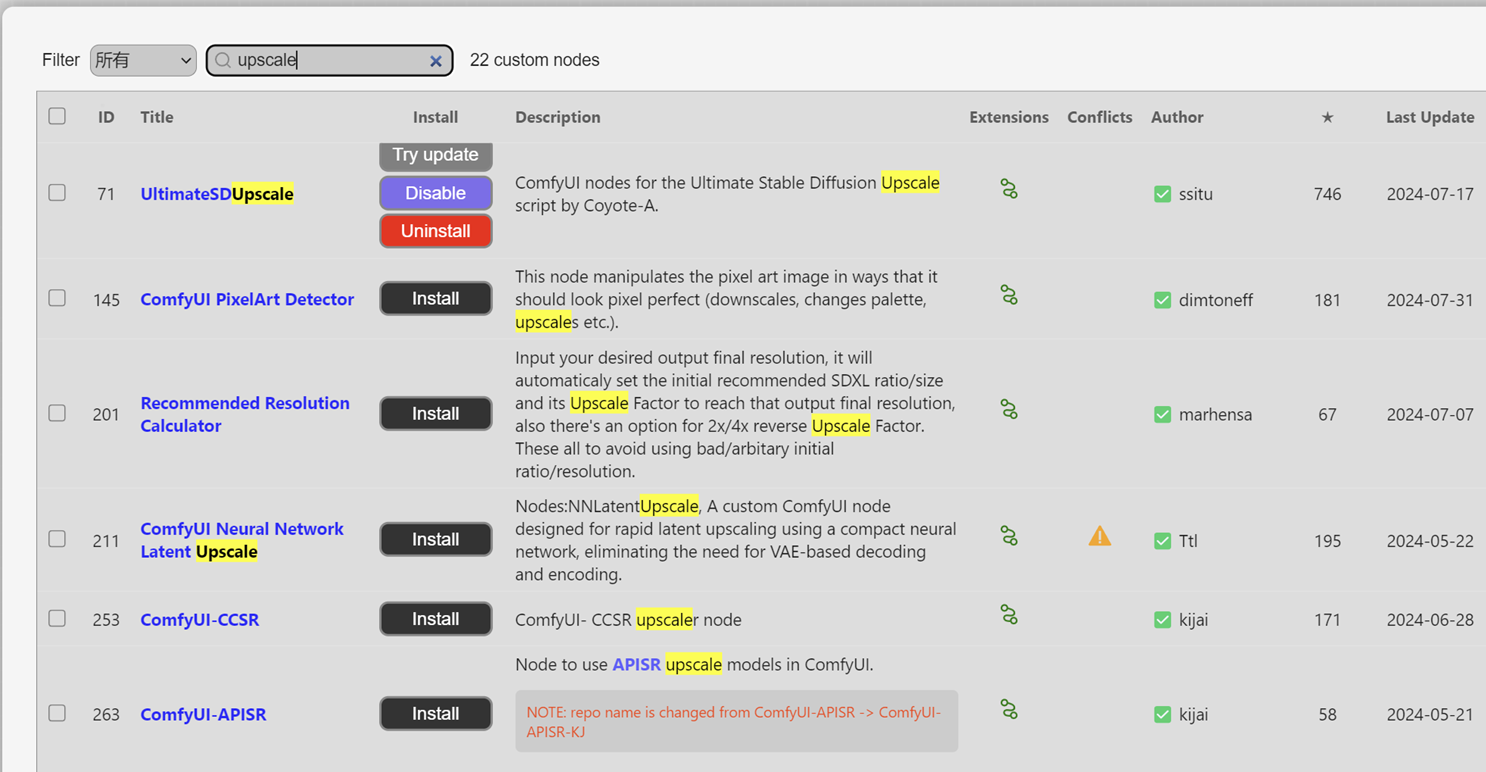Sort by Description column header
The image size is (1486, 772).
pos(558,117)
